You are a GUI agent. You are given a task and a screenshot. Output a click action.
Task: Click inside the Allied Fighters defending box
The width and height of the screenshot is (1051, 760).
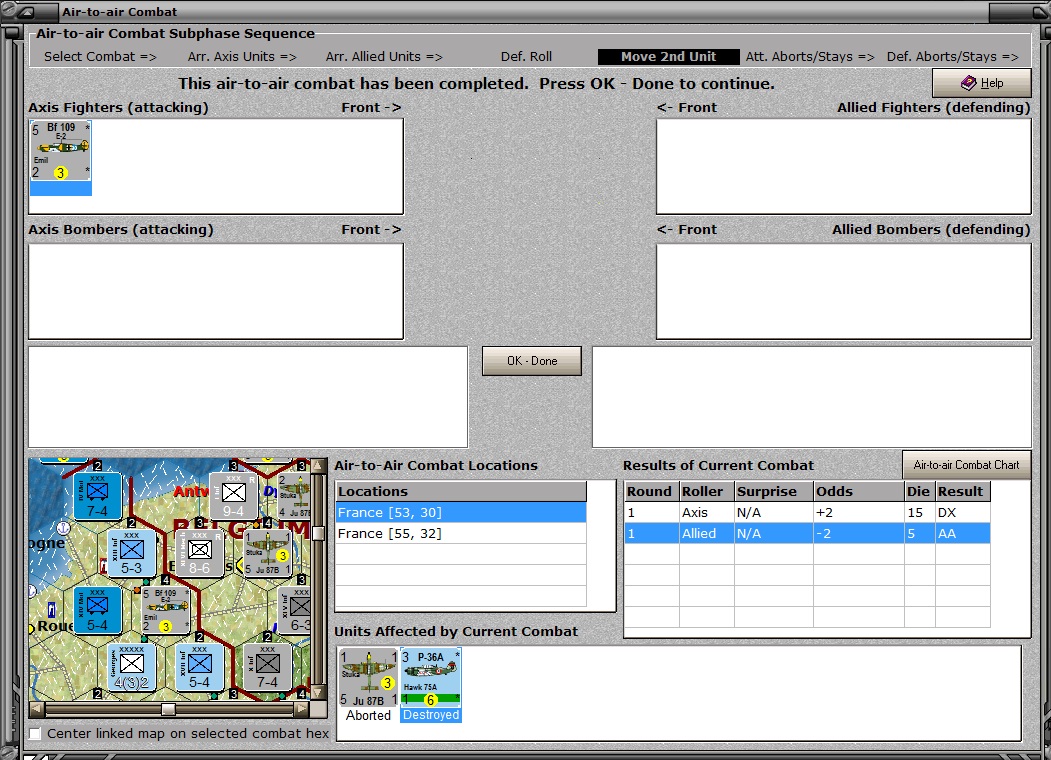(844, 166)
